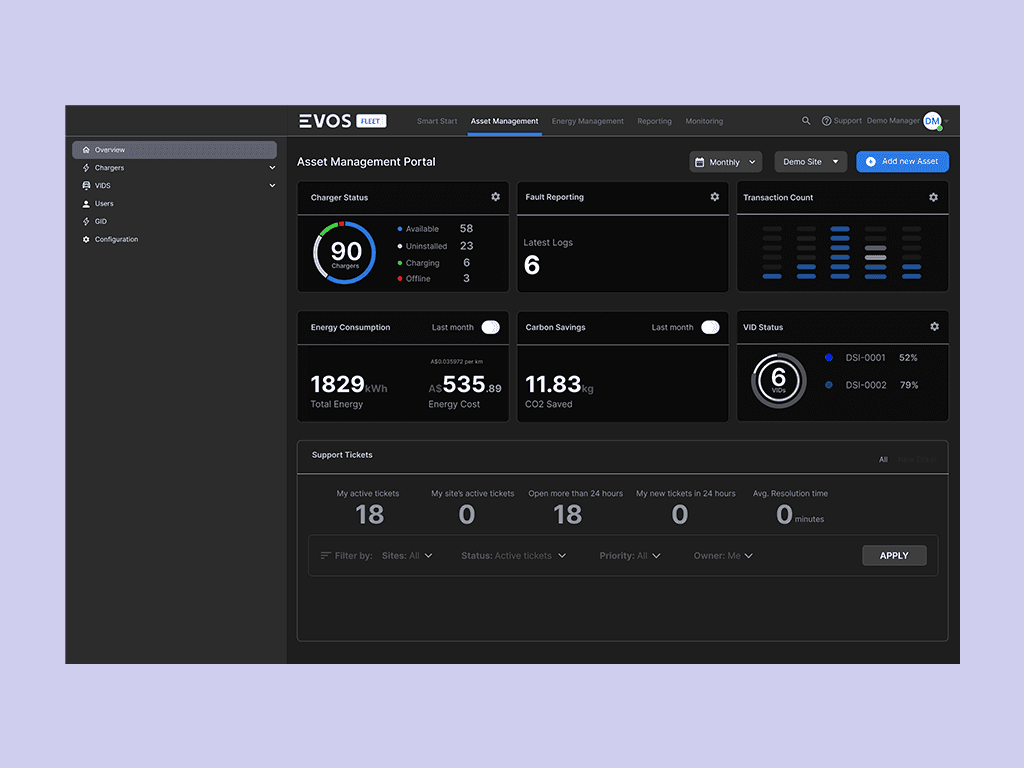Click the 90 Chargers donut chart

pyautogui.click(x=343, y=252)
